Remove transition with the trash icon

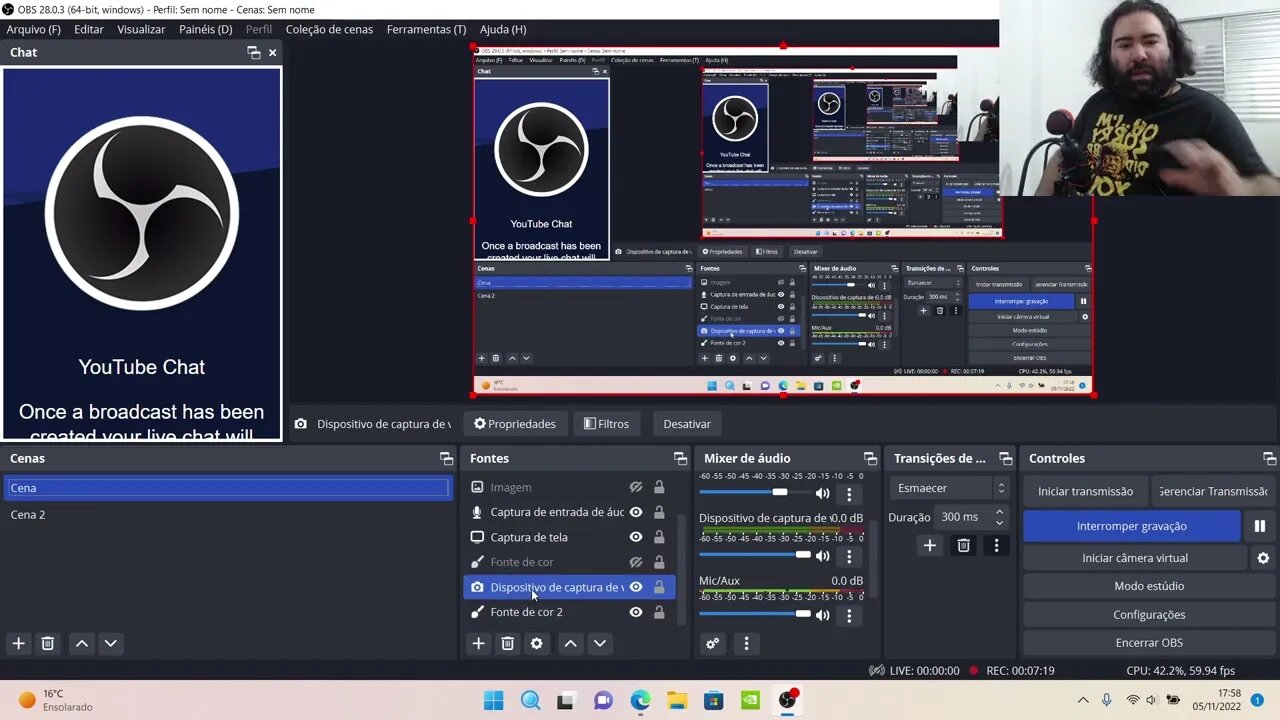tap(963, 545)
